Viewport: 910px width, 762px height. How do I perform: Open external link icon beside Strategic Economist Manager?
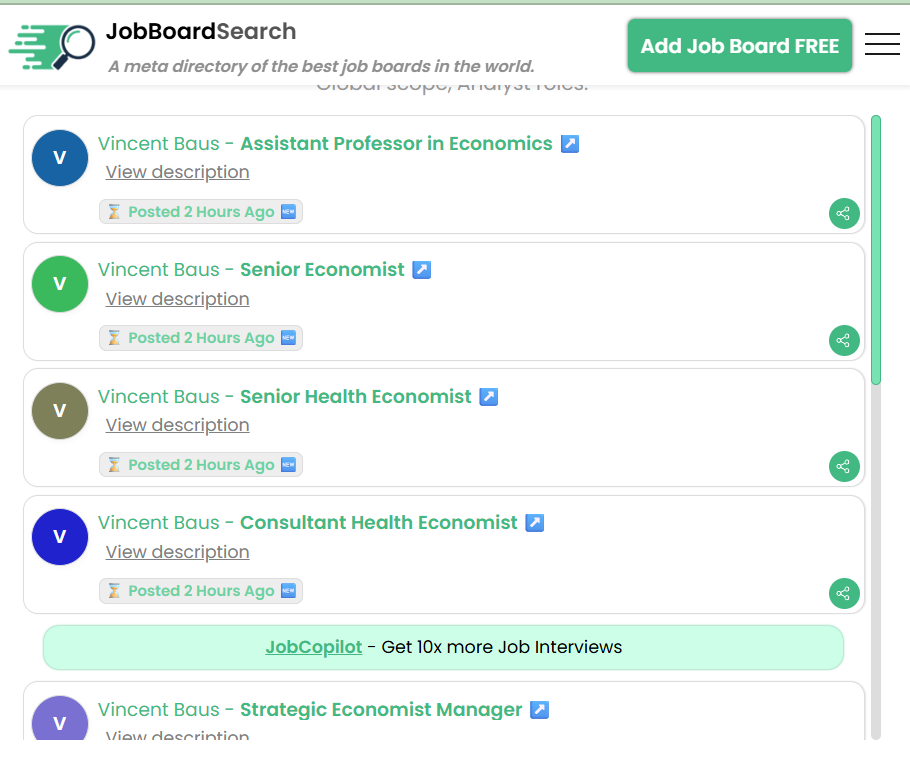[539, 710]
